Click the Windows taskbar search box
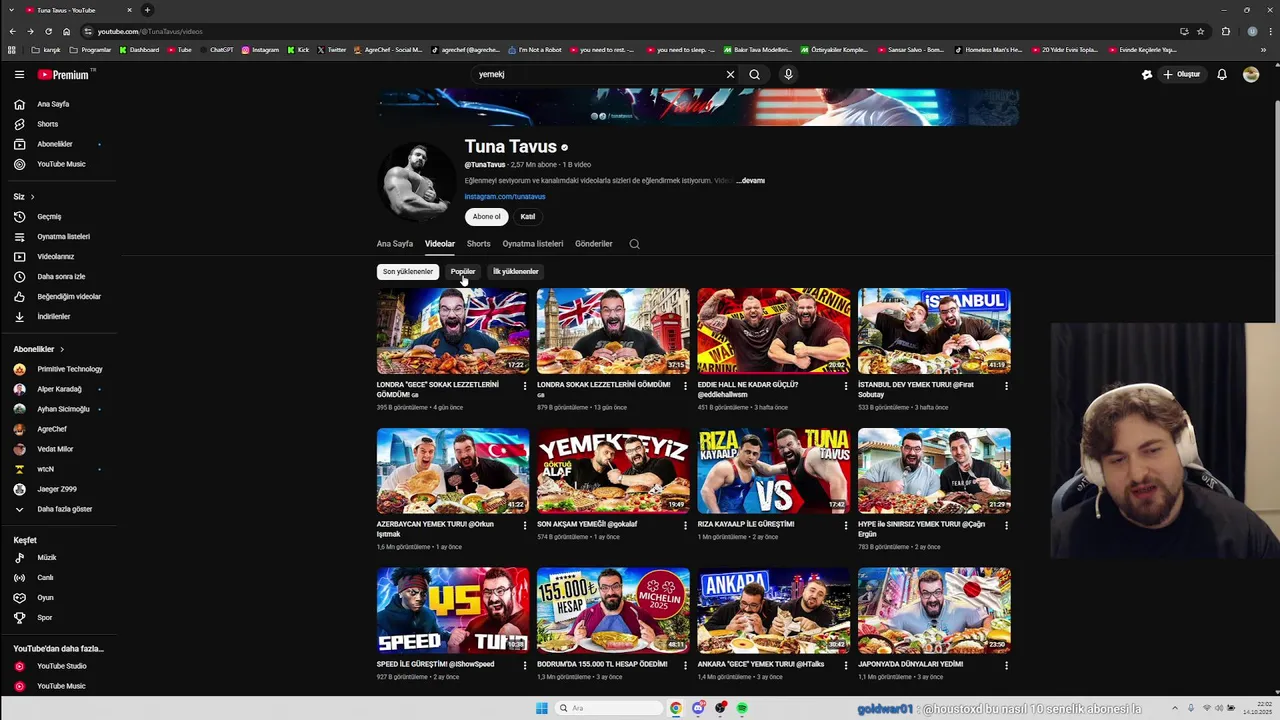 [x=611, y=708]
